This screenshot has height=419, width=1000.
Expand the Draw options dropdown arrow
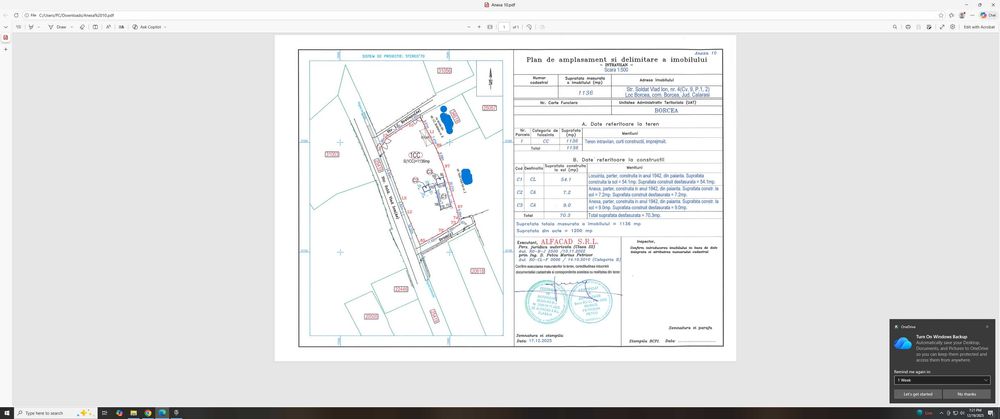pos(71,27)
